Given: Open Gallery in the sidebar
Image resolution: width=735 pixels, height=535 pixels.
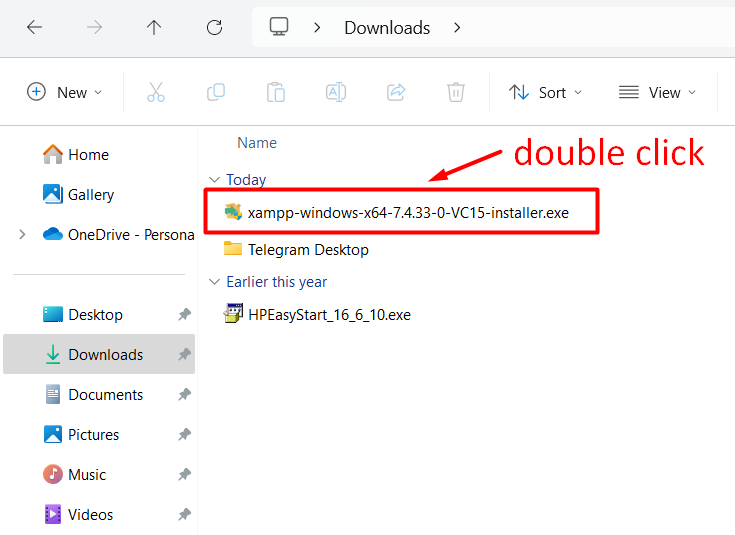Looking at the screenshot, I should pos(78,194).
